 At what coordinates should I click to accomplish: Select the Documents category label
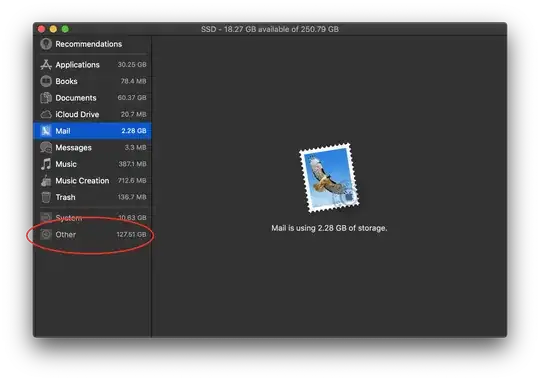click(x=76, y=98)
